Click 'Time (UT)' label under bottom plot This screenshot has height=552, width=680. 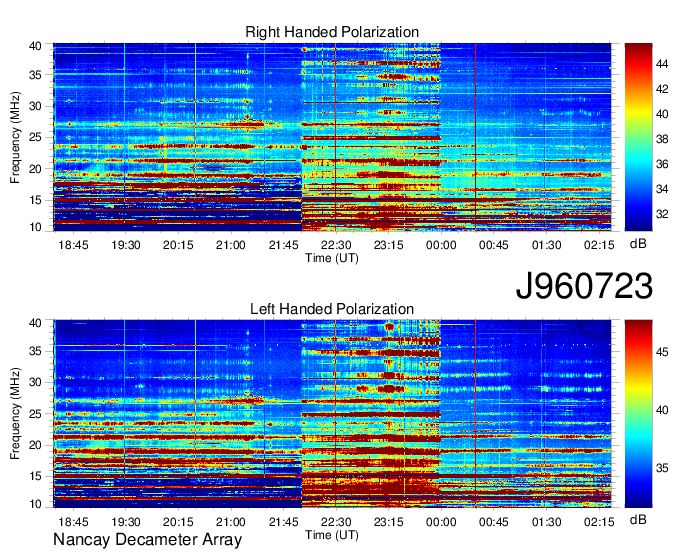click(332, 535)
